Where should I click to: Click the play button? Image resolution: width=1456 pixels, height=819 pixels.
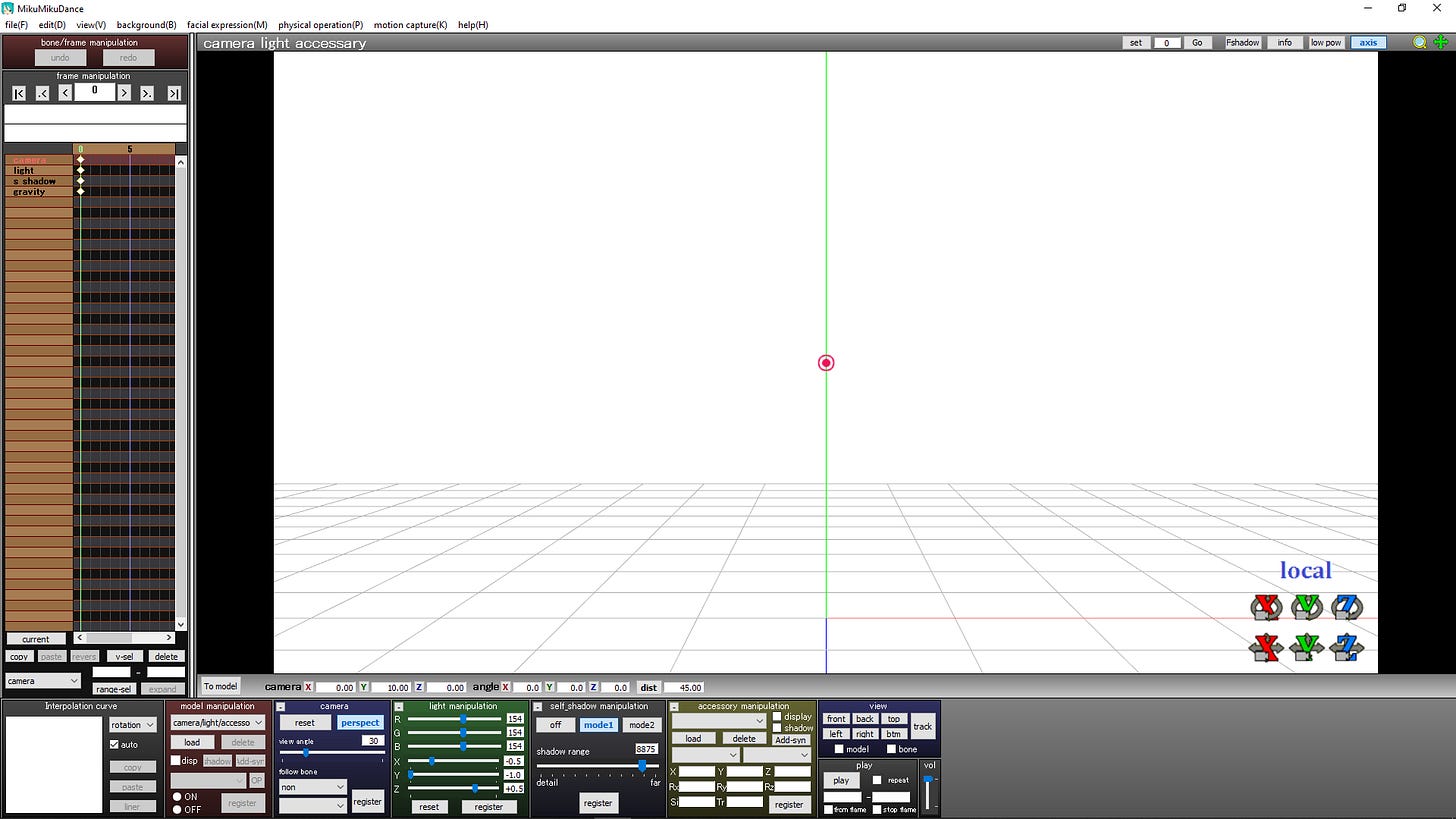click(x=841, y=780)
